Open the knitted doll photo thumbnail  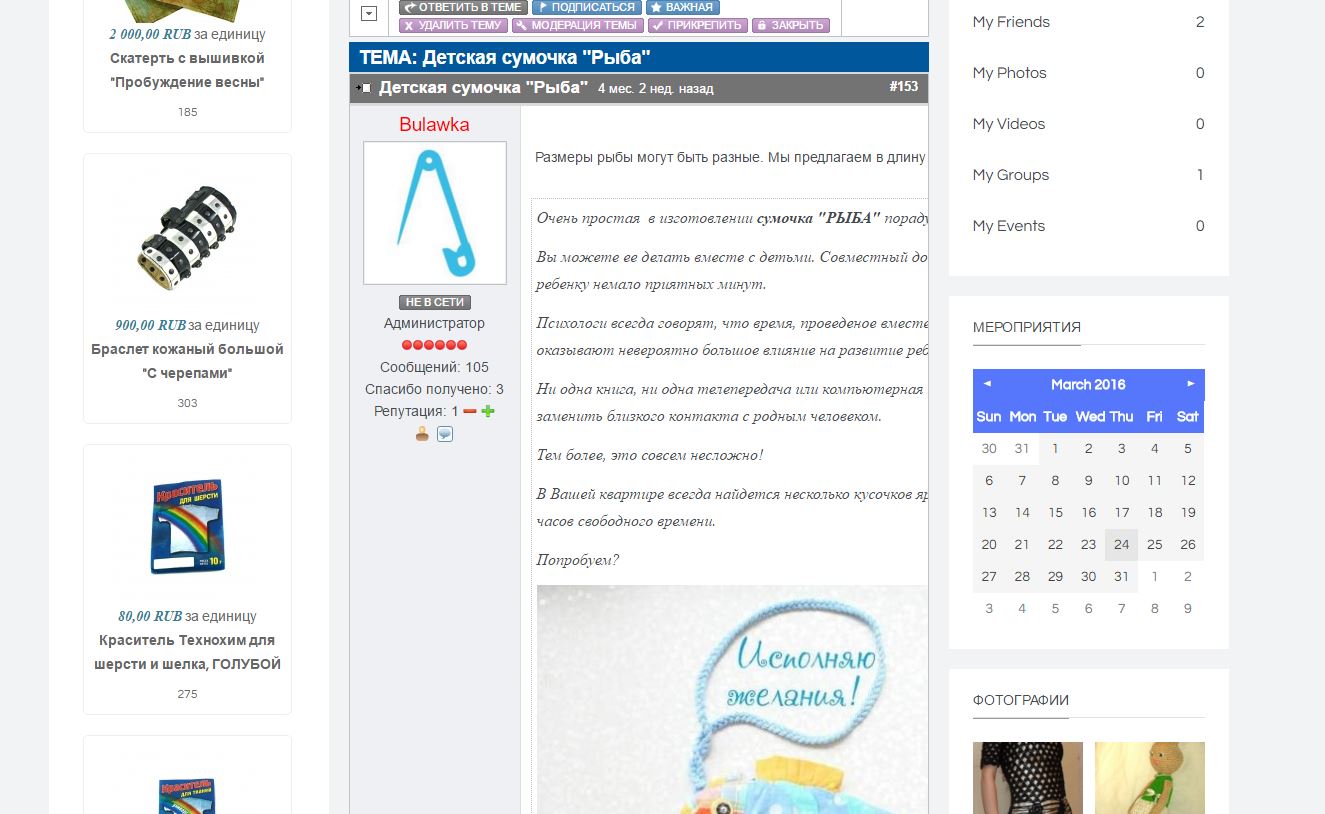1150,778
